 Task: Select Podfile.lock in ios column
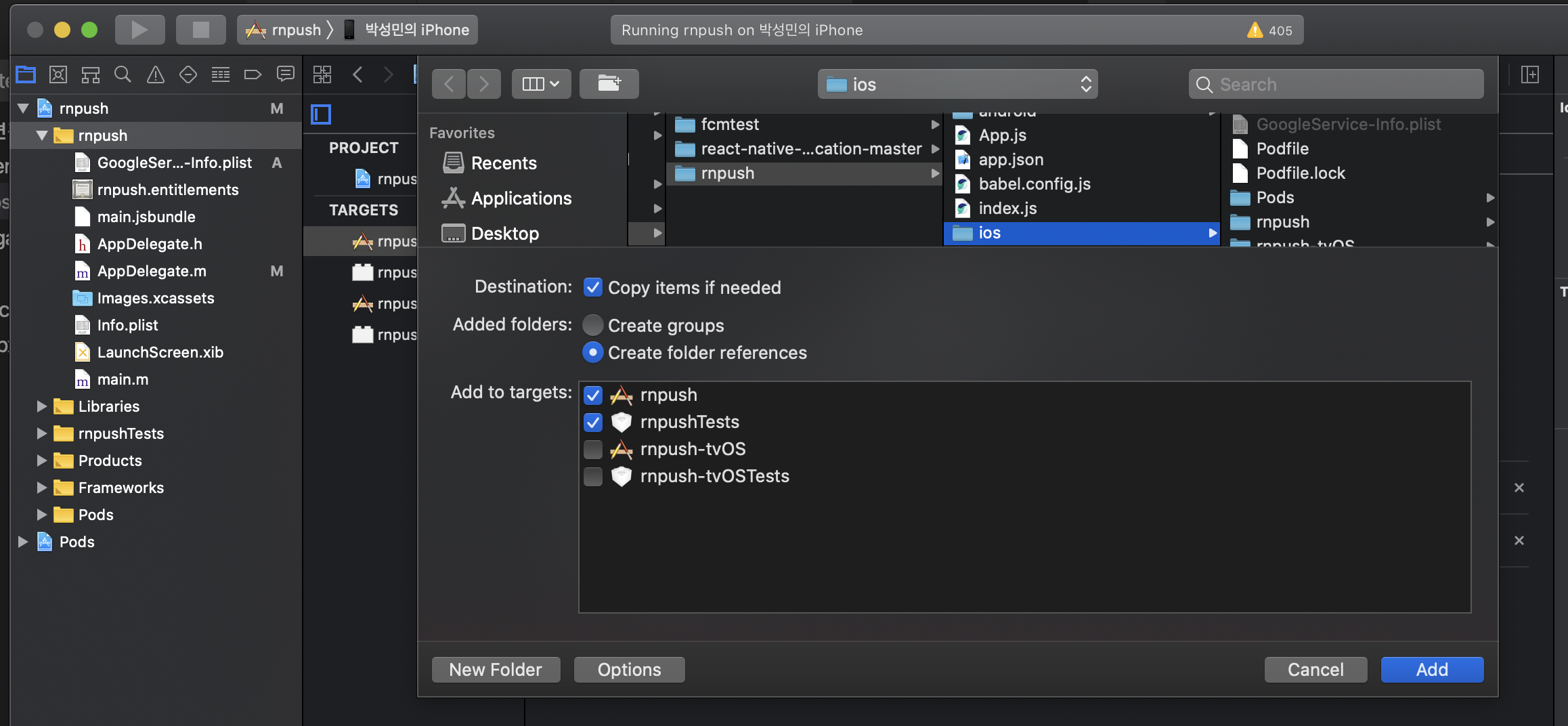point(1361,173)
